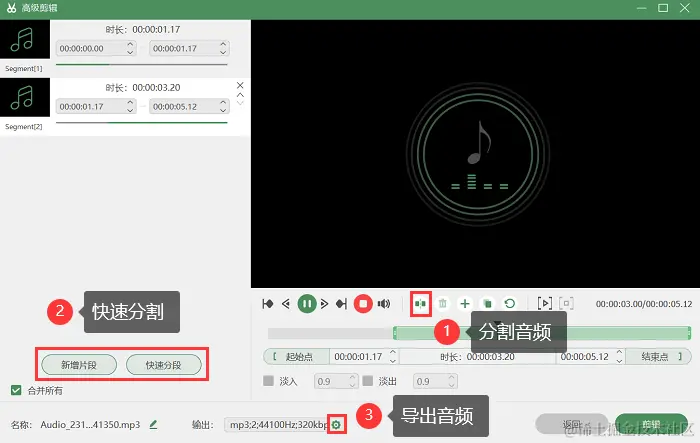Increase Segment[1] end time 00:00:01.17
This screenshot has height=443, width=700.
[x=223, y=44]
